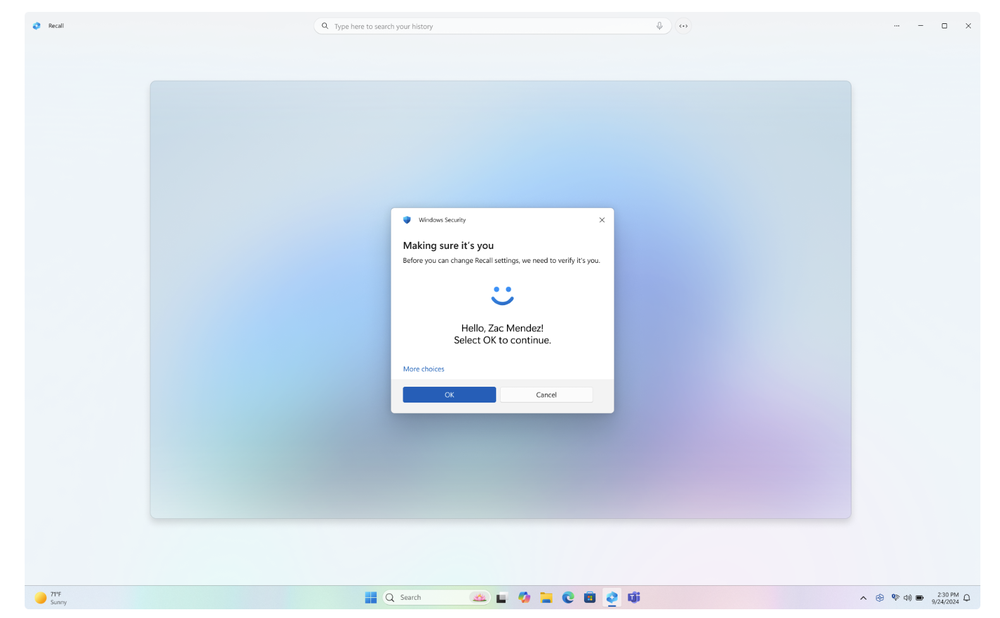Open Microsoft Store from the taskbar
Image resolution: width=1000 pixels, height=618 pixels.
(x=590, y=598)
